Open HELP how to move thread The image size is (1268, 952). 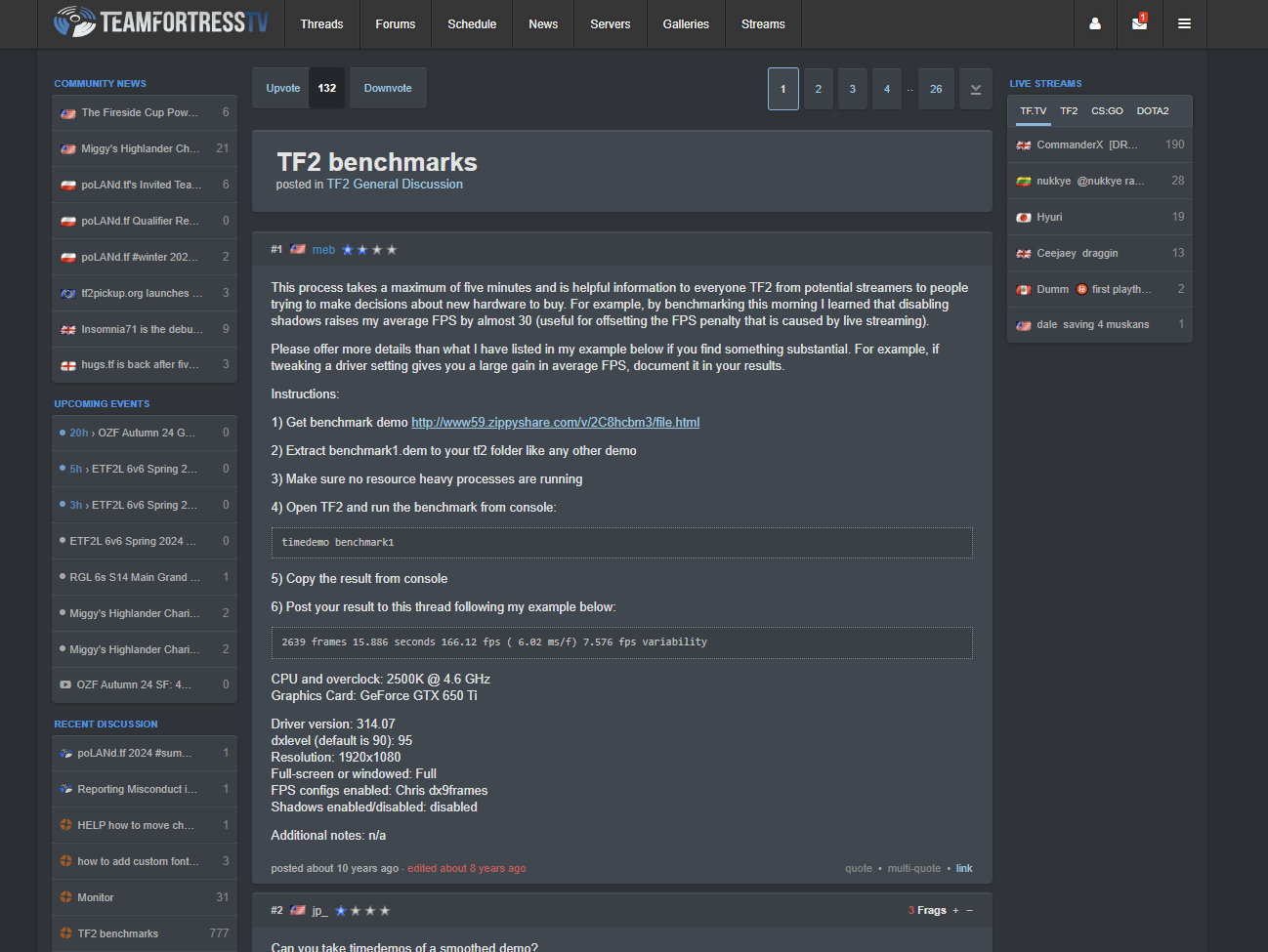click(145, 825)
